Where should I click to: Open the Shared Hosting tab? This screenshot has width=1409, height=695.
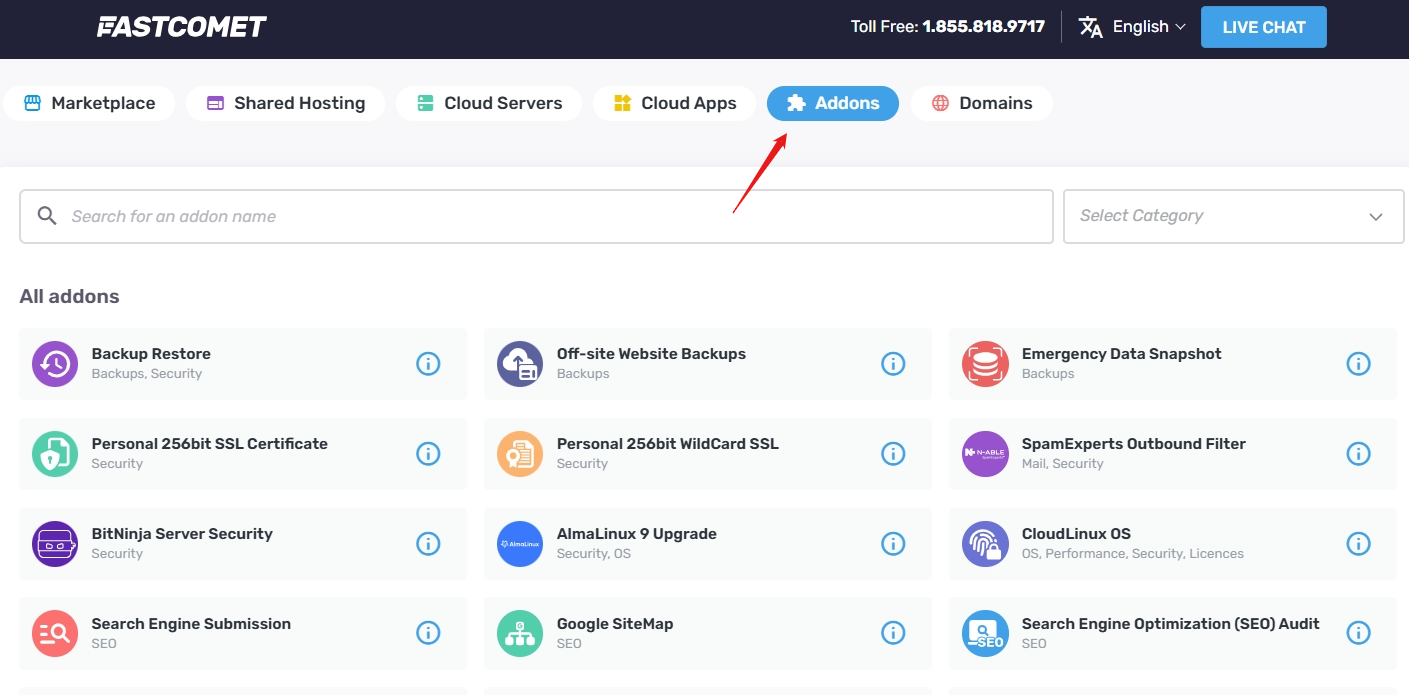pos(285,103)
